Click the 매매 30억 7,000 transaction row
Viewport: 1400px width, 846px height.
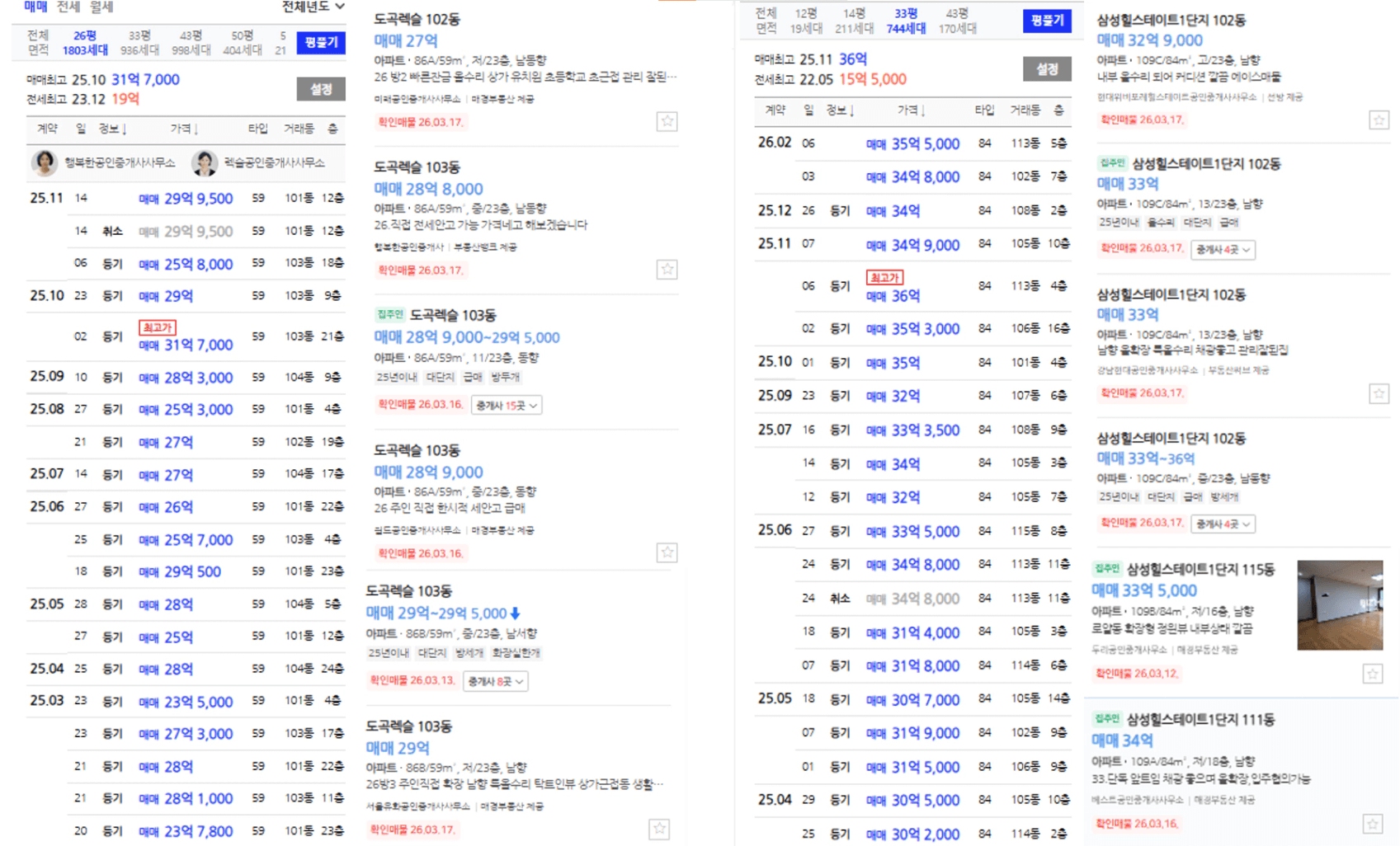pos(912,700)
